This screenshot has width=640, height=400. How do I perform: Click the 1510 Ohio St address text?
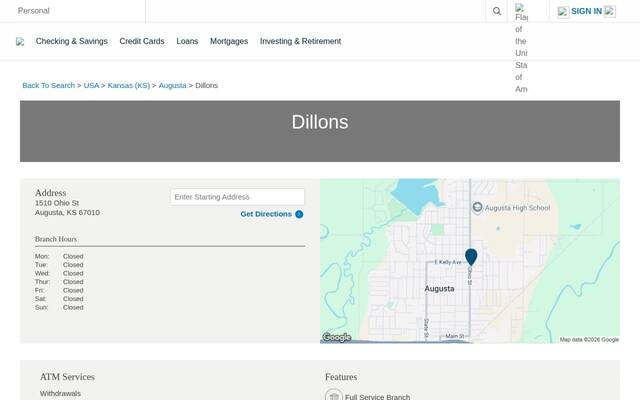(57, 203)
